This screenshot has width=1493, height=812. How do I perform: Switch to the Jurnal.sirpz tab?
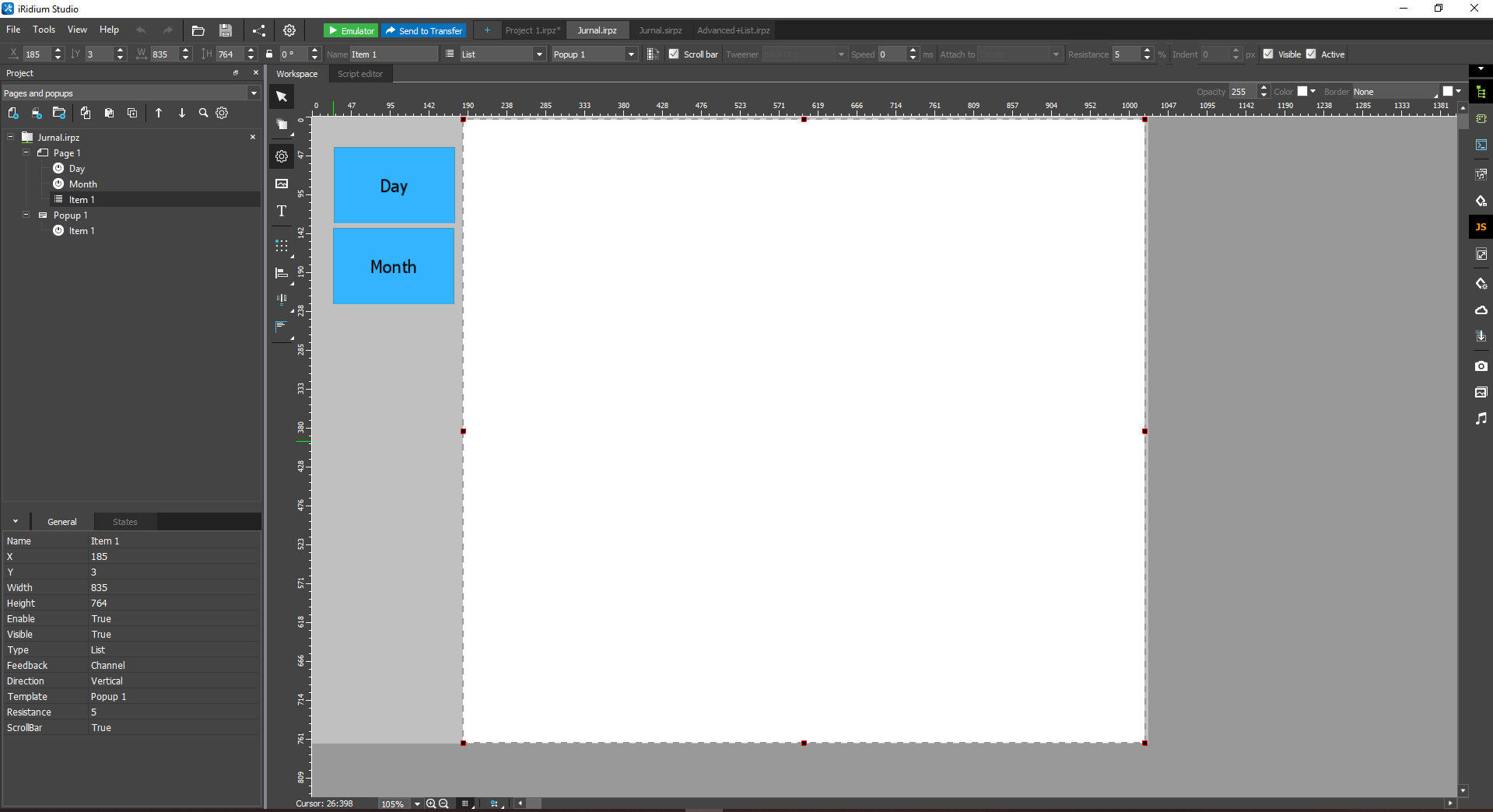(660, 30)
